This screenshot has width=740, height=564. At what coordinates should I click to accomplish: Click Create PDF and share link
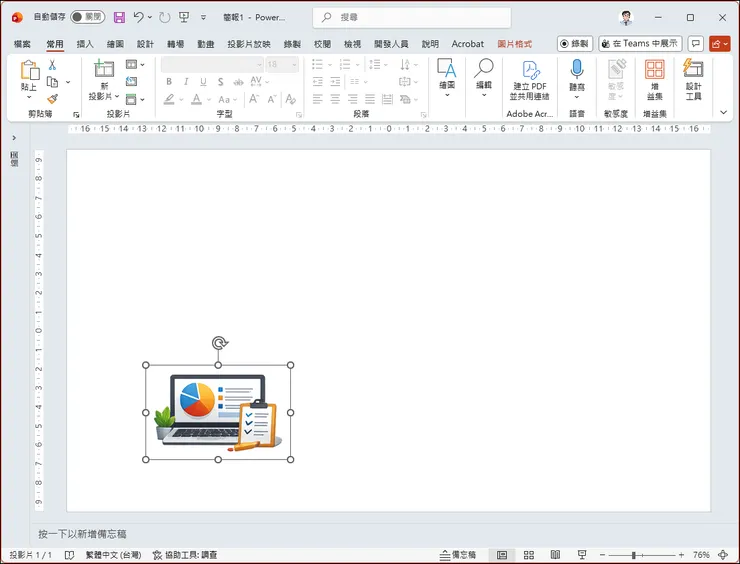coord(530,80)
